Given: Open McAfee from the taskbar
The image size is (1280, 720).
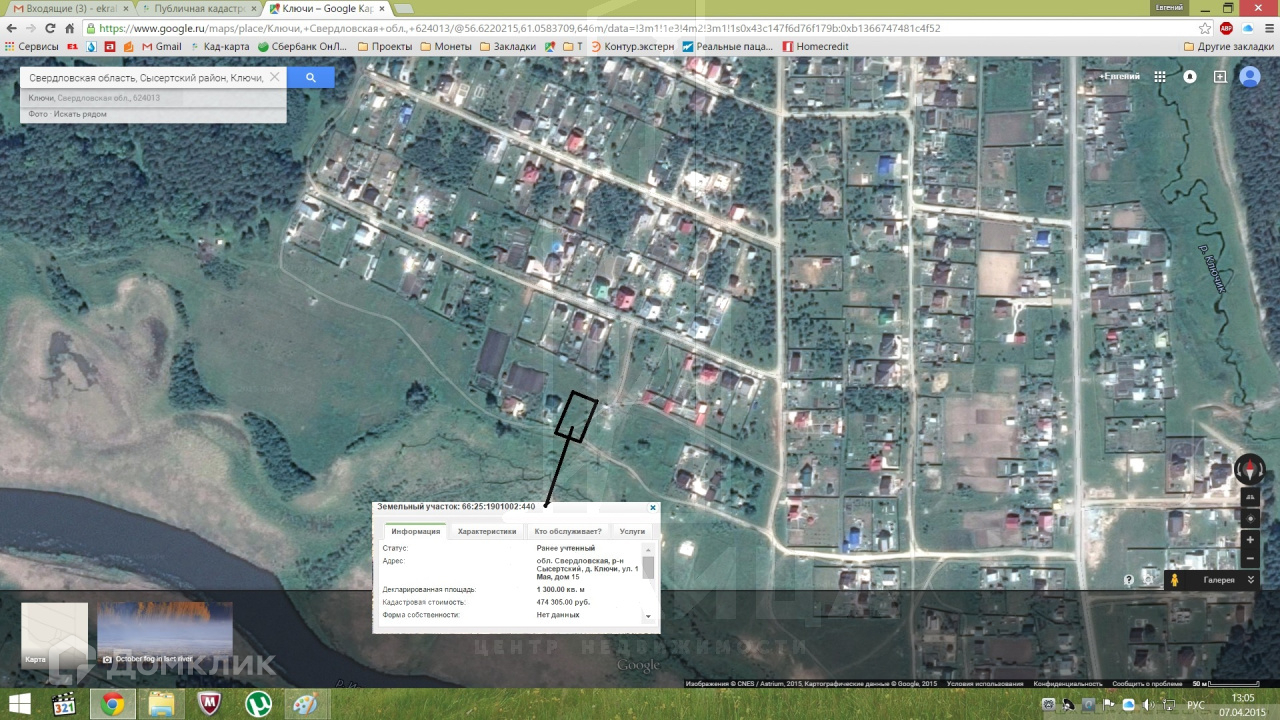Looking at the screenshot, I should tap(210, 704).
